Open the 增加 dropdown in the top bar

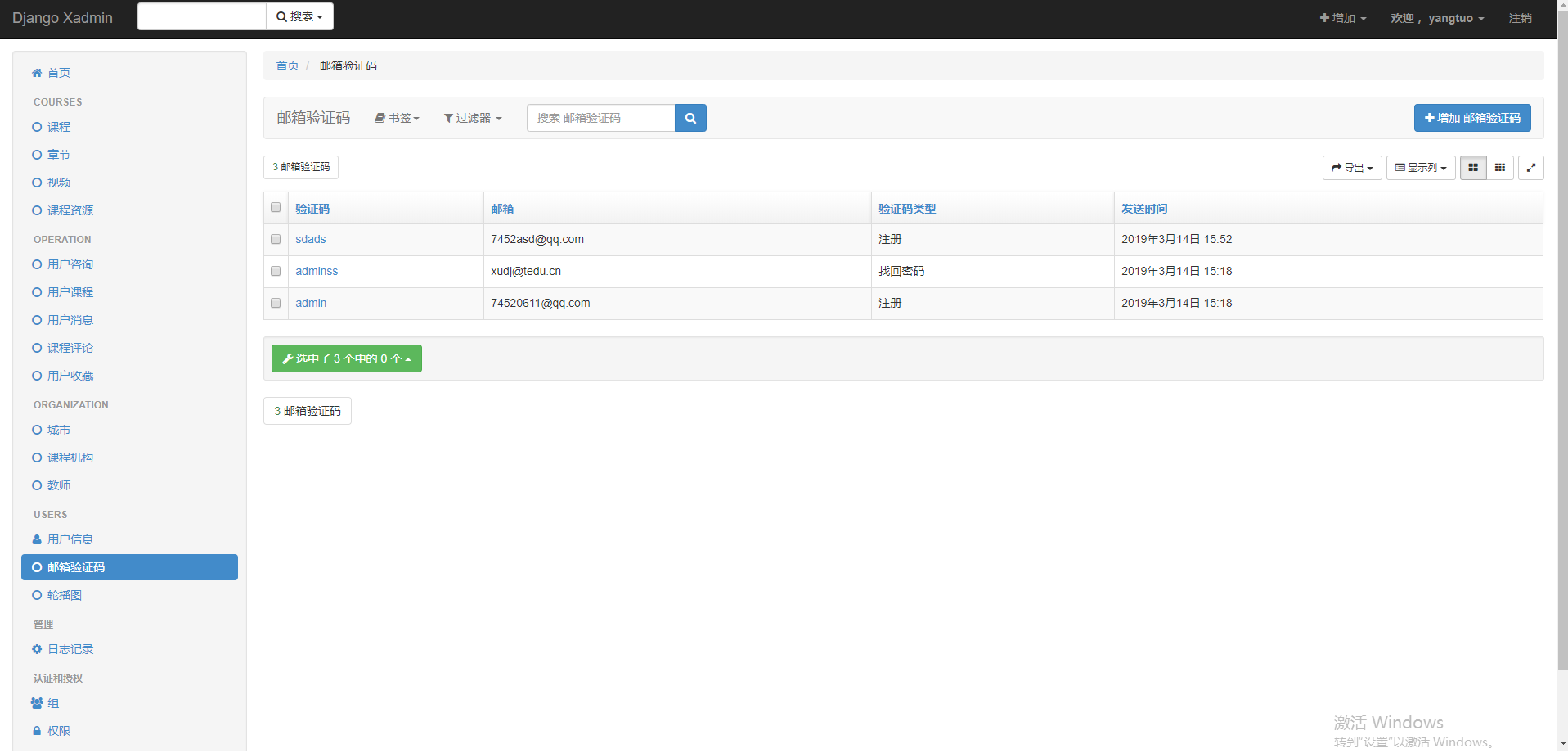1343,18
